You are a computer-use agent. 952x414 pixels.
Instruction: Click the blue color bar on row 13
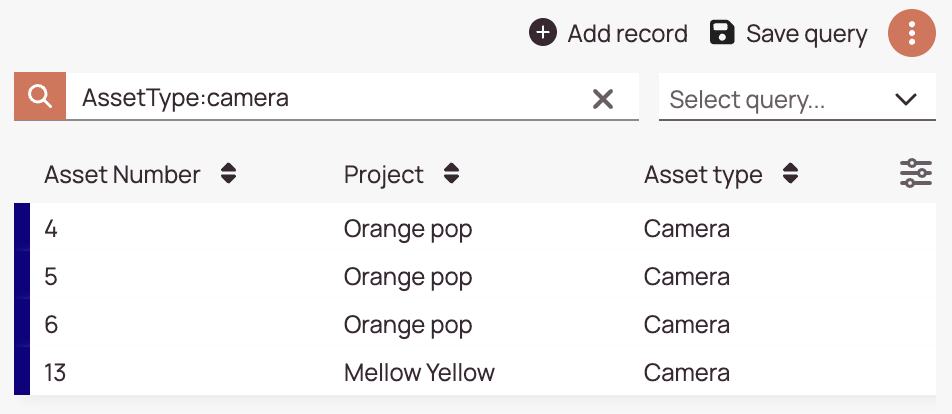(22, 372)
